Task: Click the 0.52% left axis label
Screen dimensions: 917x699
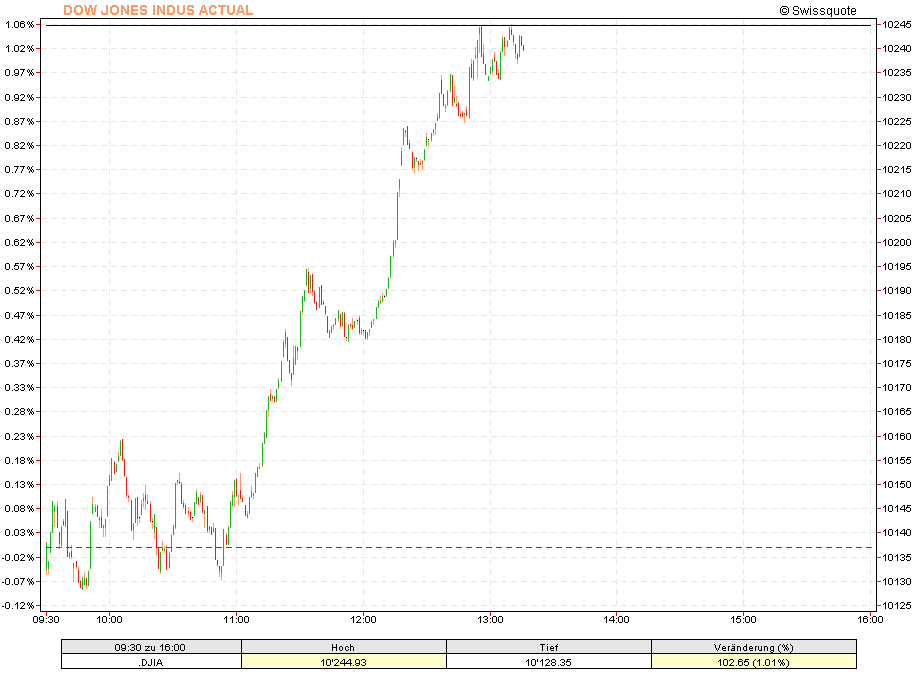Action: click(20, 291)
